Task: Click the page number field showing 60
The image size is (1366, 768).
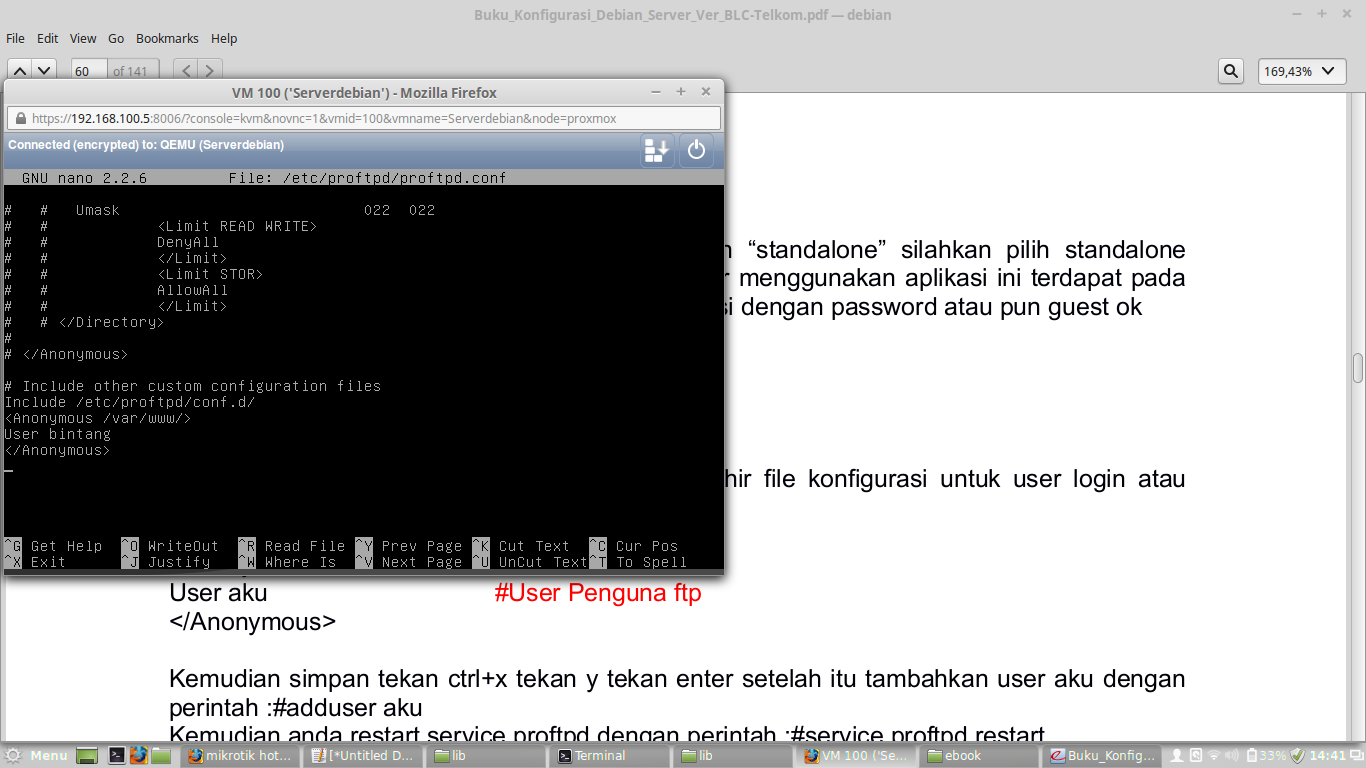Action: click(89, 71)
